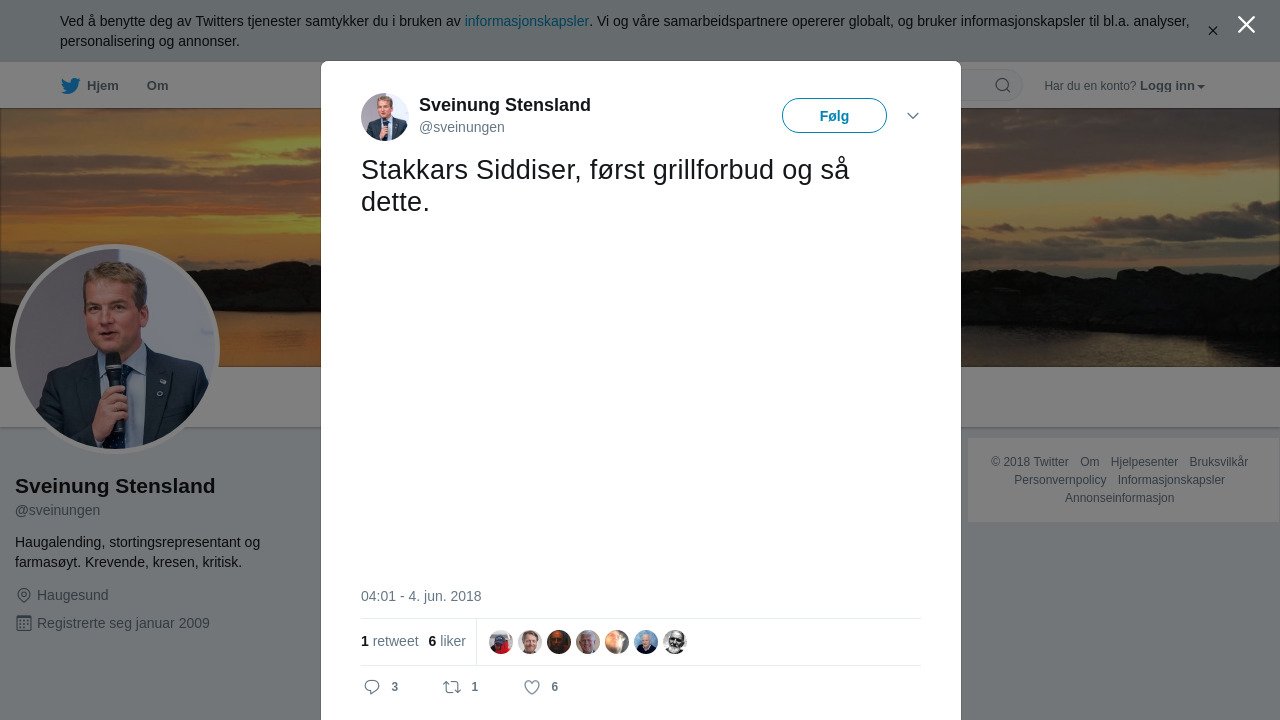View the 6 liker list

click(x=447, y=641)
